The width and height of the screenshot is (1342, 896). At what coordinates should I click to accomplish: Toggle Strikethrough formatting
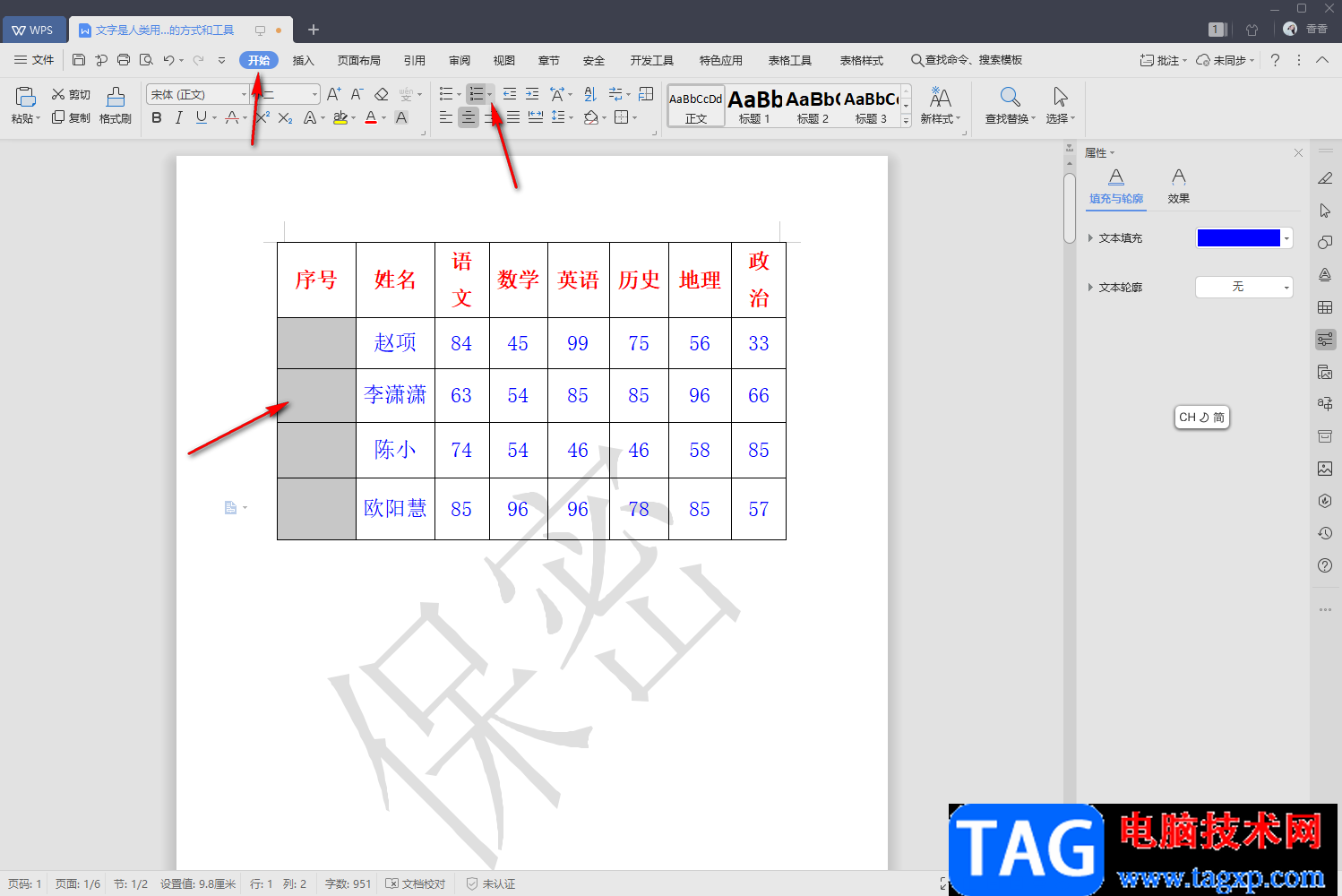tap(232, 117)
